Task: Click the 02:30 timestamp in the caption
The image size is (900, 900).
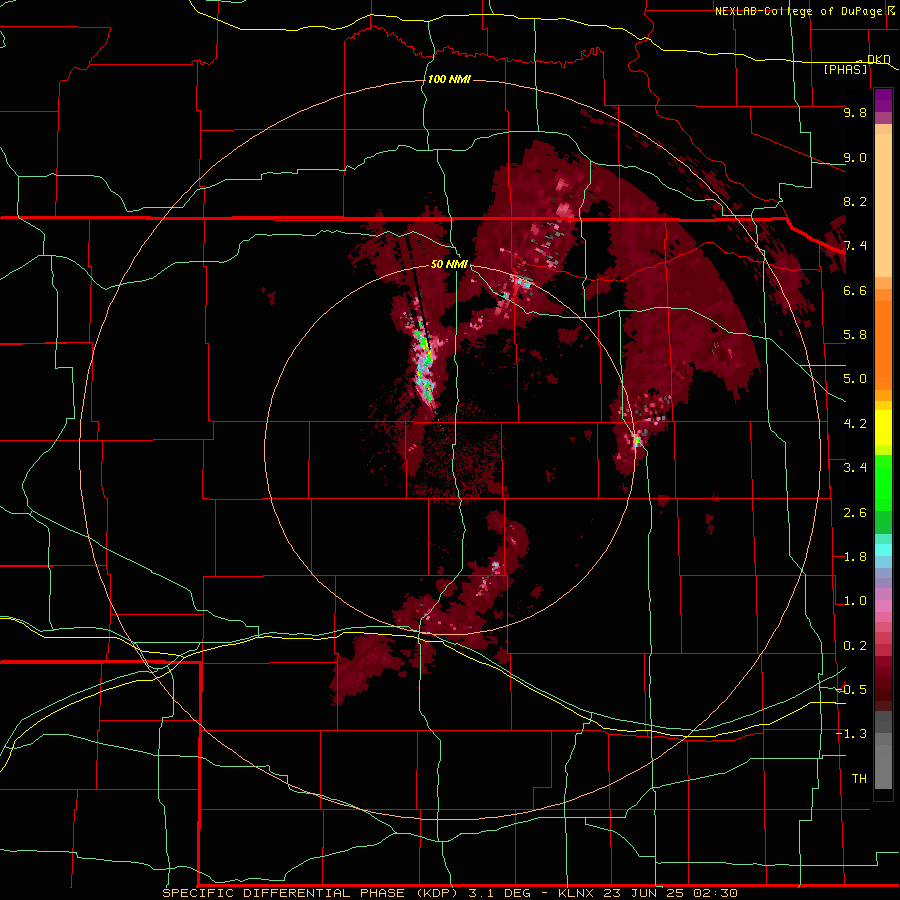Action: pyautogui.click(x=715, y=893)
